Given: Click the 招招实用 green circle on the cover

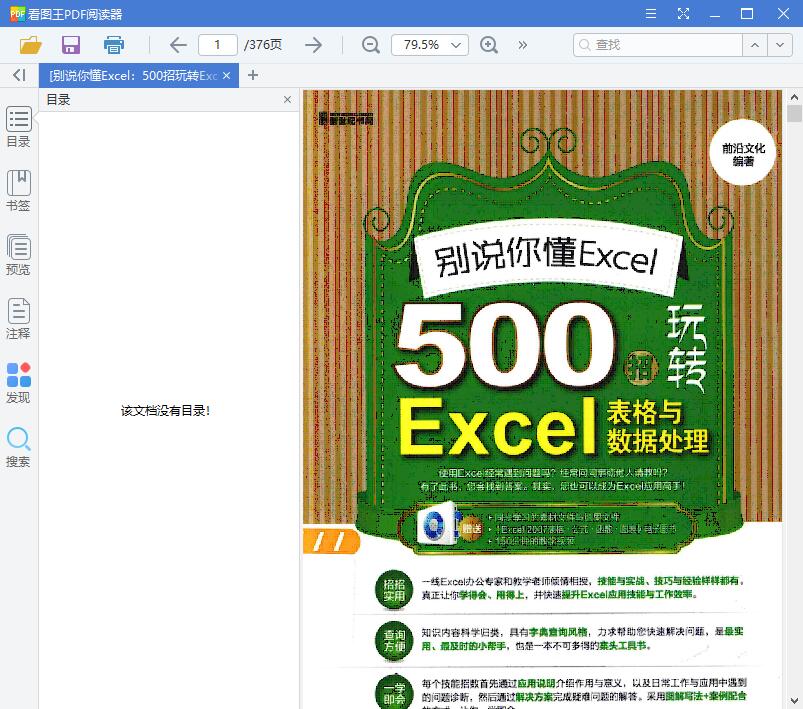Looking at the screenshot, I should click(x=394, y=590).
